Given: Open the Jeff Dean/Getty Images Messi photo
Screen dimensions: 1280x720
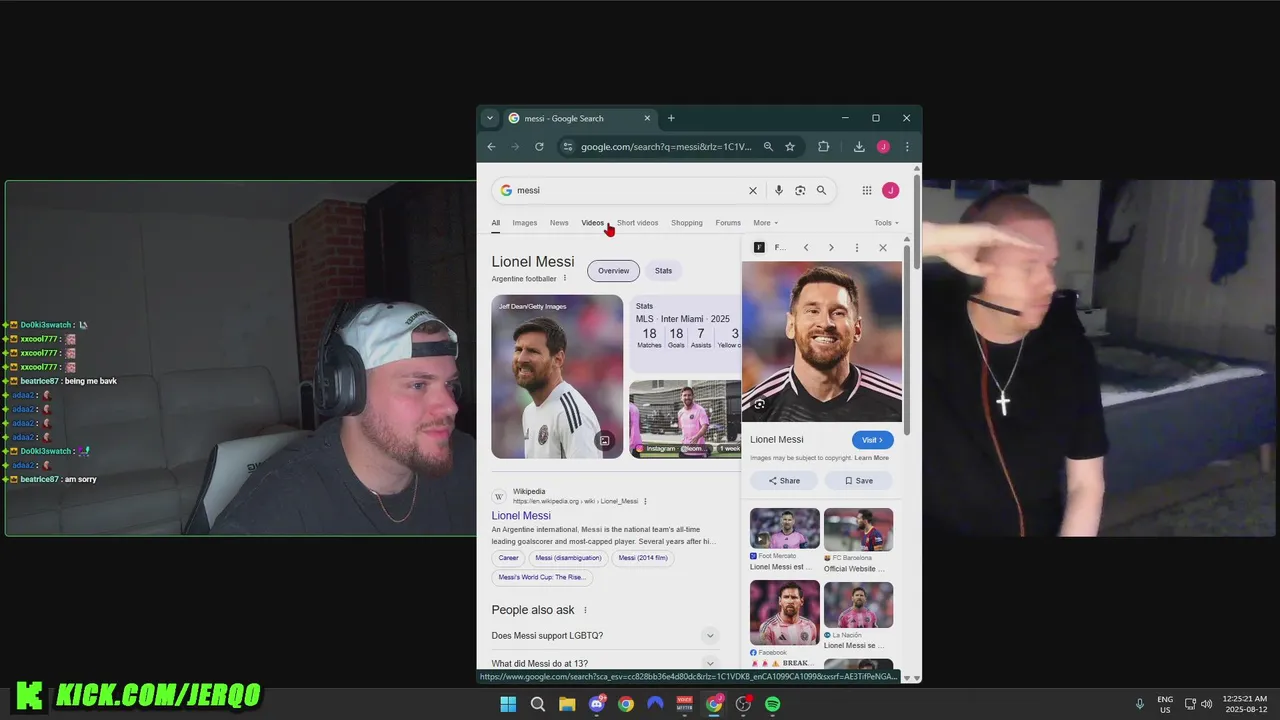Looking at the screenshot, I should [557, 376].
